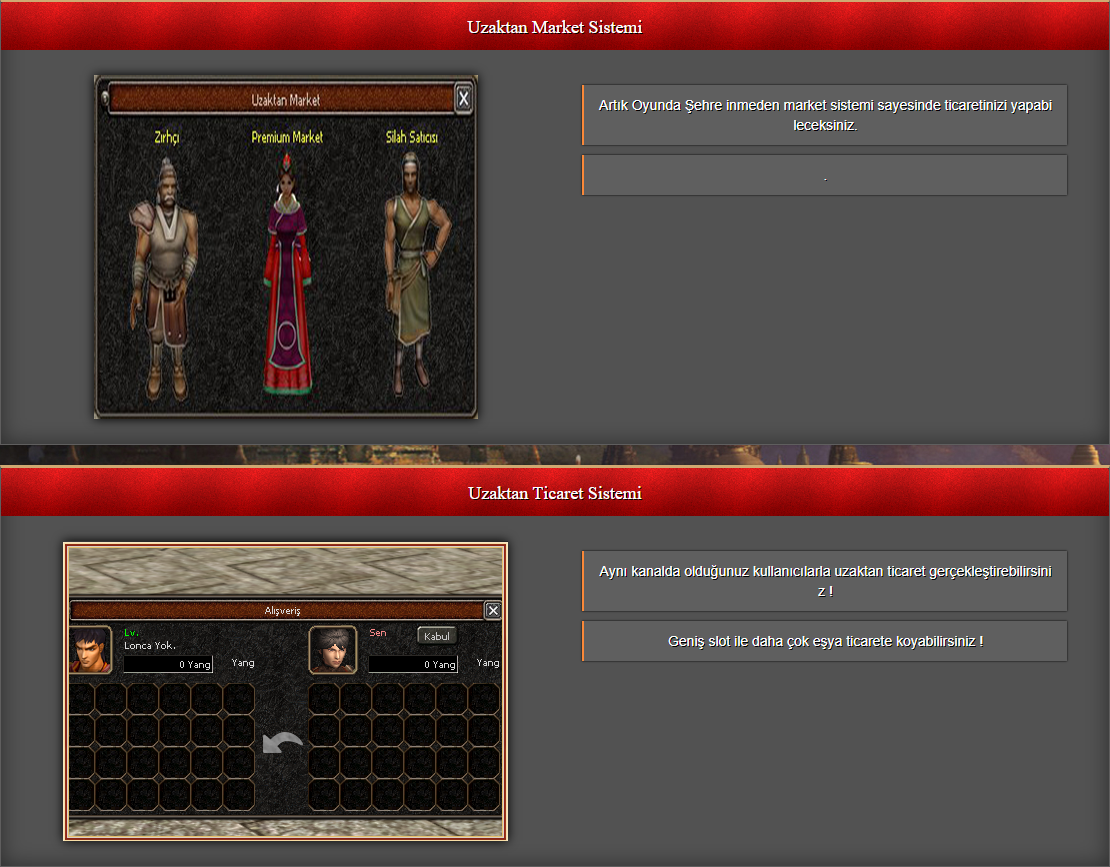The height and width of the screenshot is (867, 1110).
Task: Pick the Silah Satıcısı weapon seller figure
Action: coord(416,273)
